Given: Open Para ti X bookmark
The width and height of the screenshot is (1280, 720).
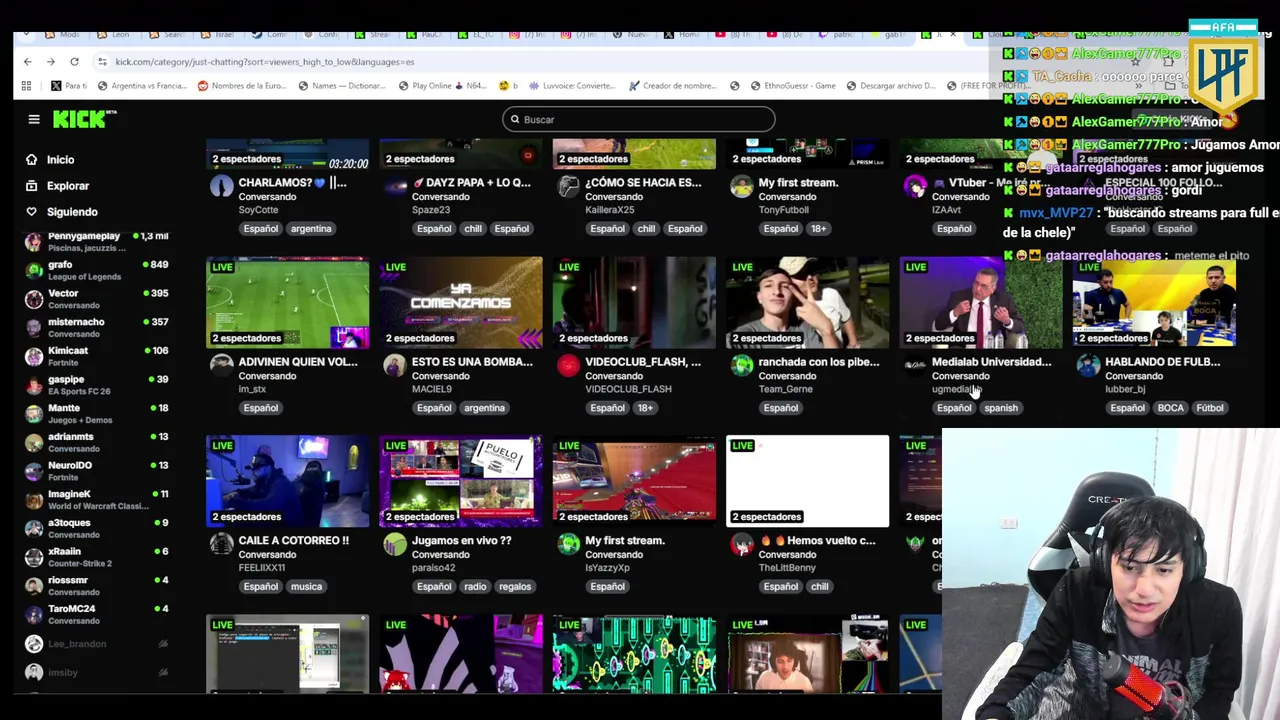Looking at the screenshot, I should [69, 86].
